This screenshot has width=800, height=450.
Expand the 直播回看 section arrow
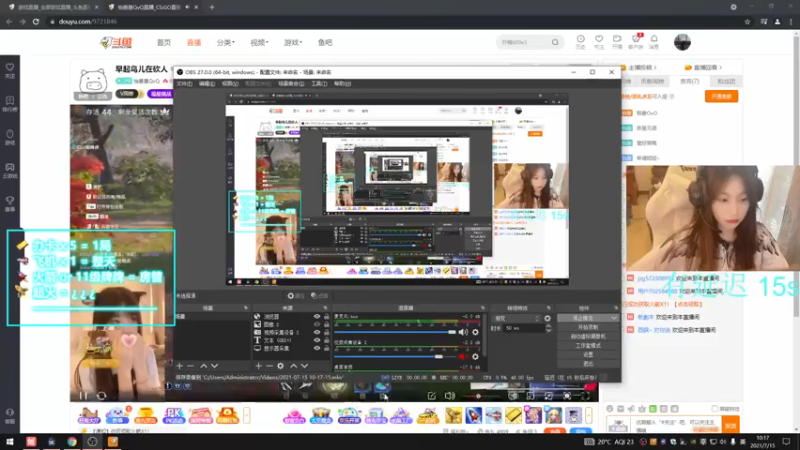(x=720, y=67)
